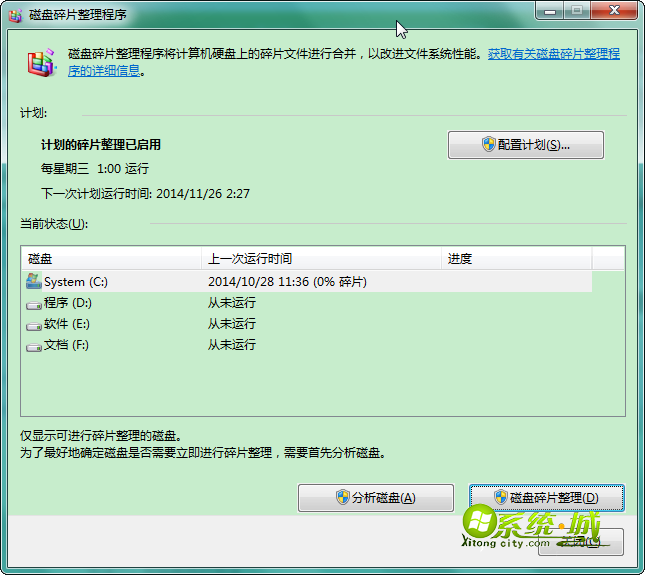This screenshot has width=645, height=575.
Task: Select the System (C:) row
Action: coord(306,281)
